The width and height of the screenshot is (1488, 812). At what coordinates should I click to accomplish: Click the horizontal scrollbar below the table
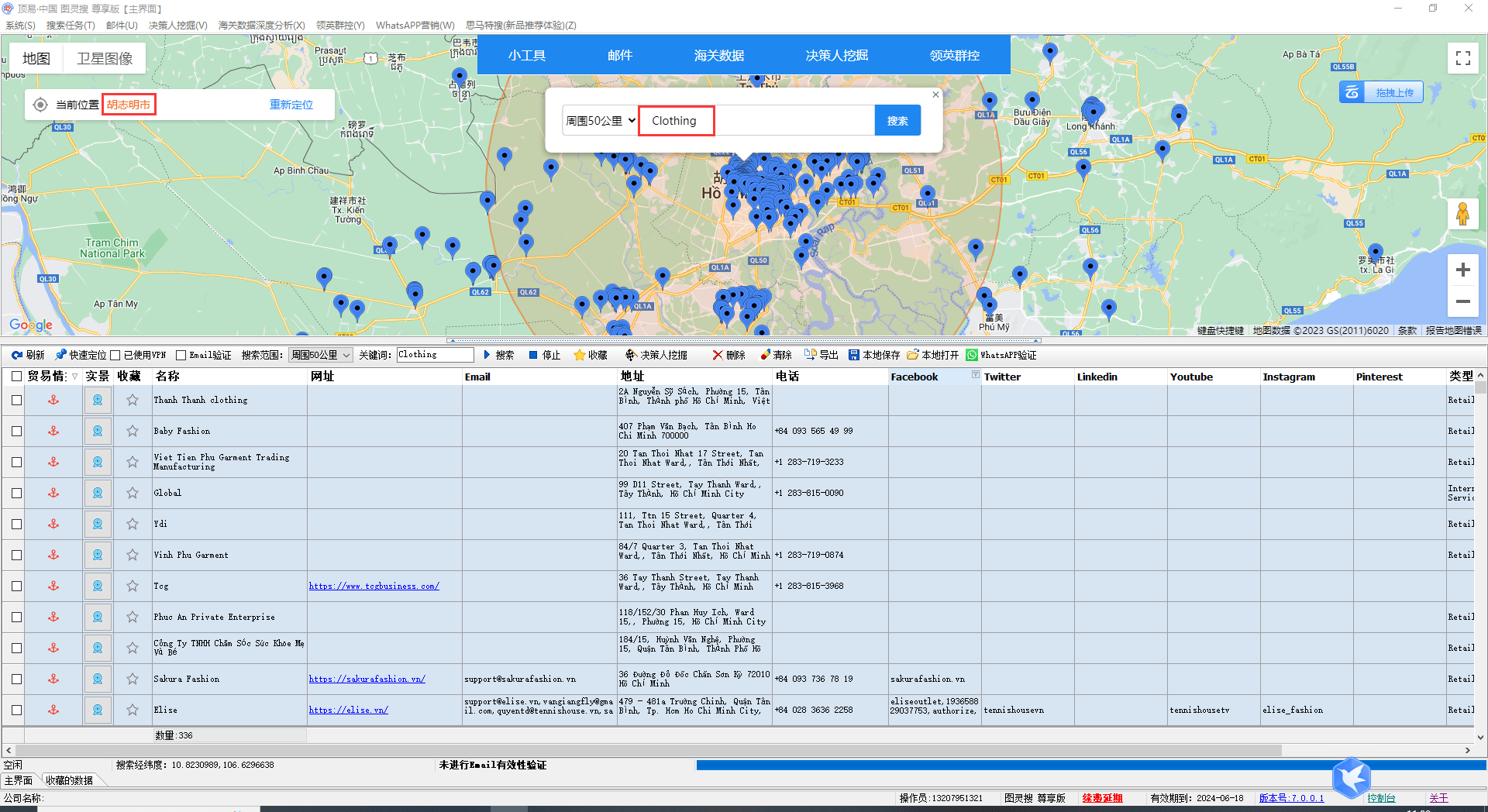pyautogui.click(x=648, y=750)
